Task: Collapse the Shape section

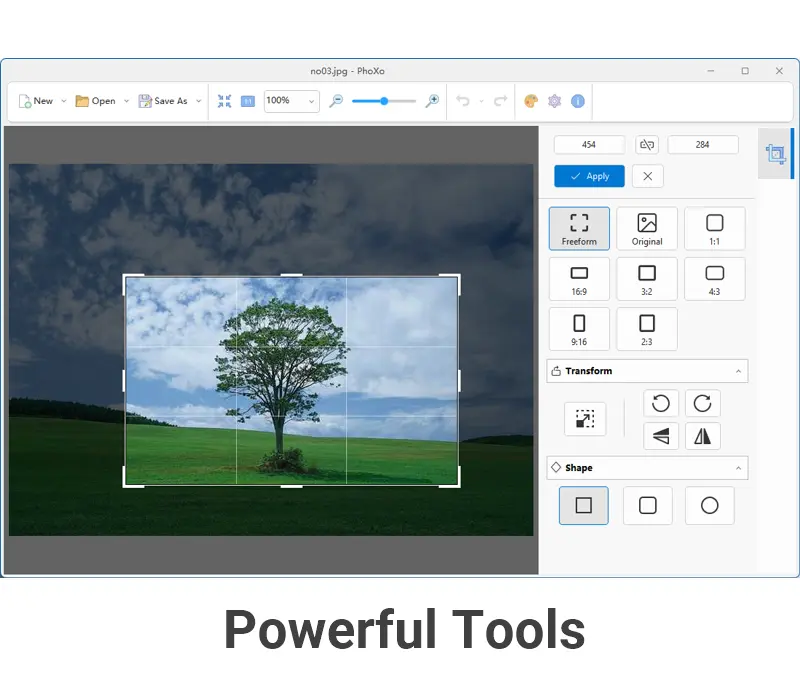Action: (x=738, y=468)
